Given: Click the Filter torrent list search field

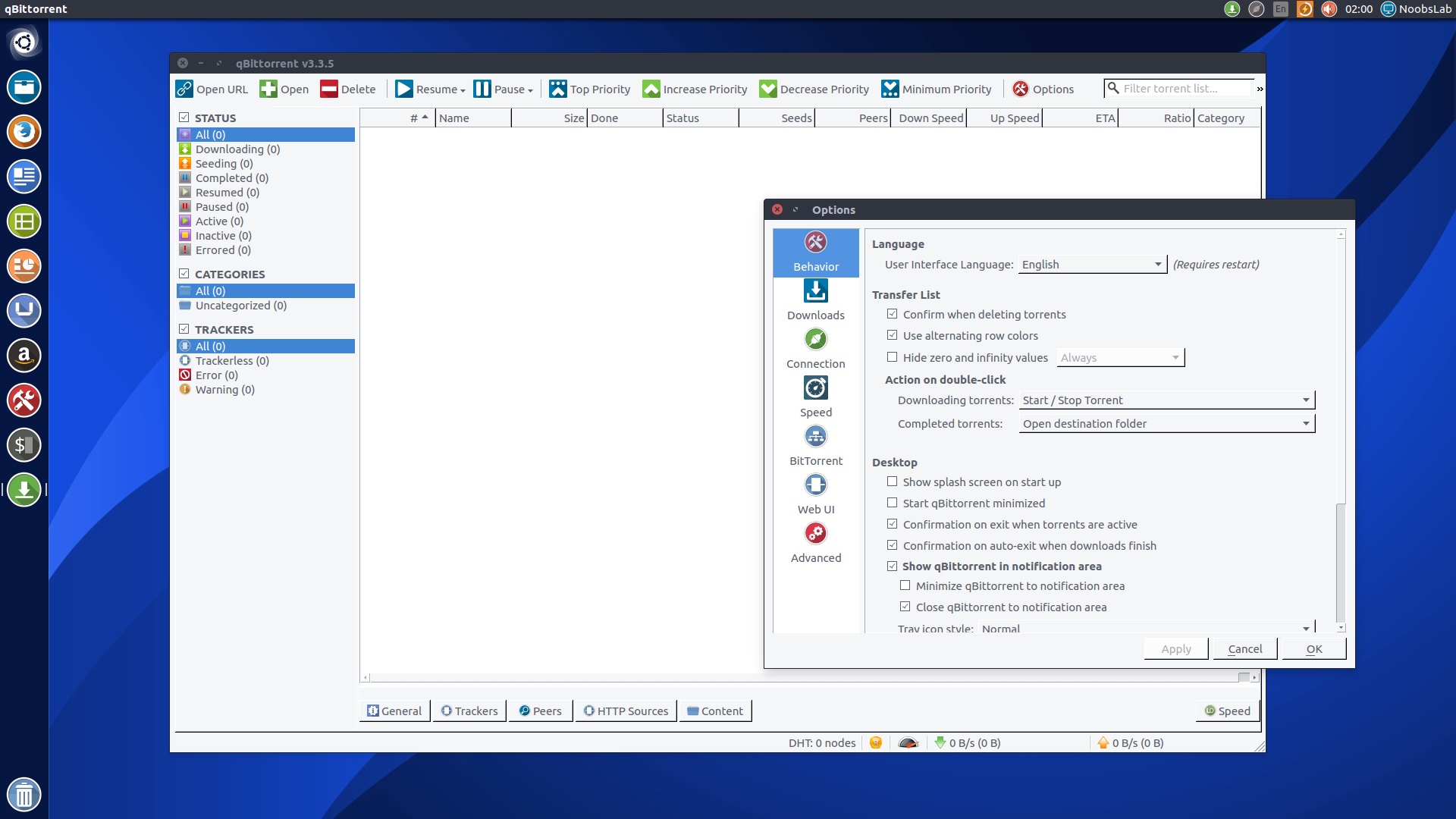Looking at the screenshot, I should tap(1183, 89).
